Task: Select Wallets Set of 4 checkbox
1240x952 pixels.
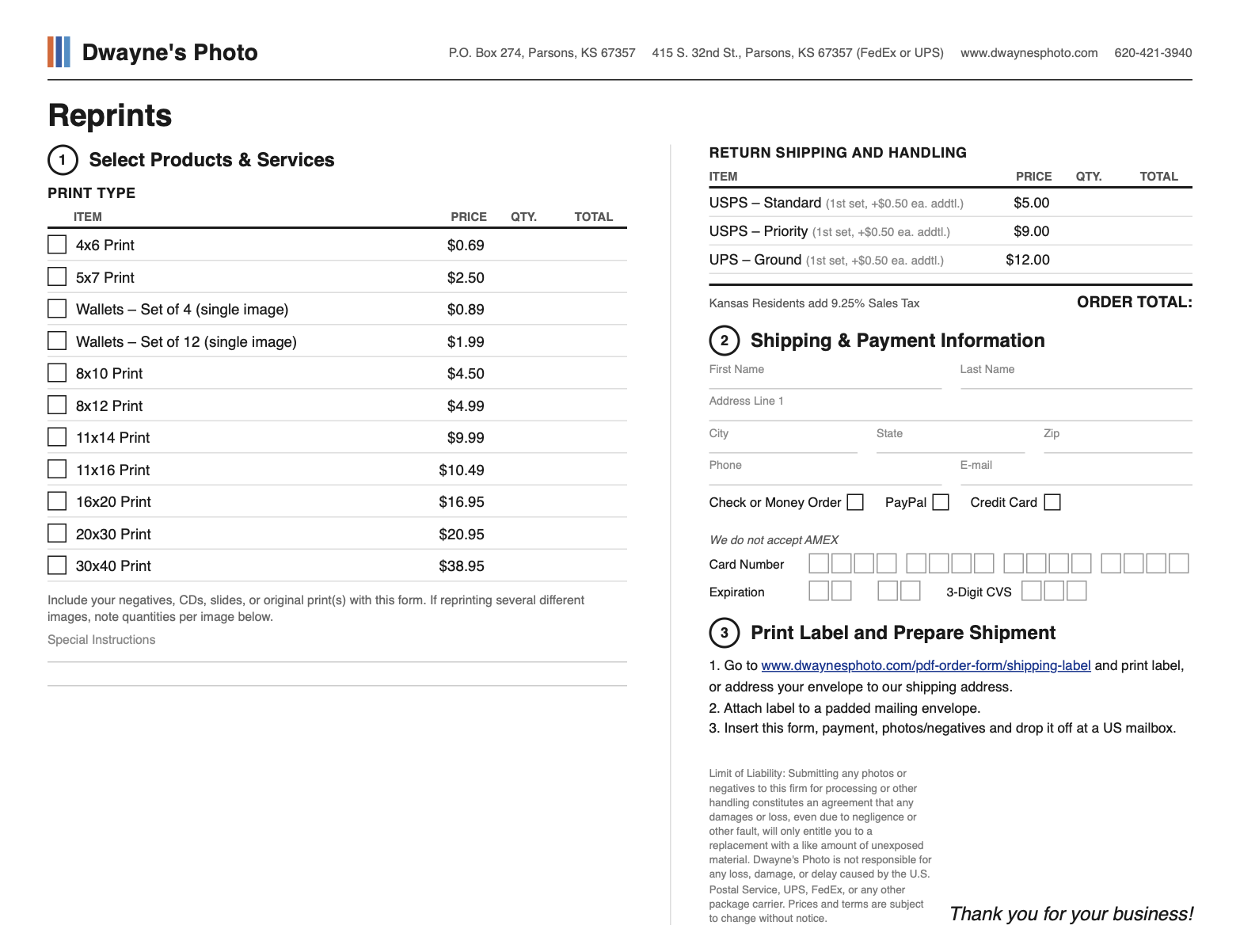Action: [57, 308]
